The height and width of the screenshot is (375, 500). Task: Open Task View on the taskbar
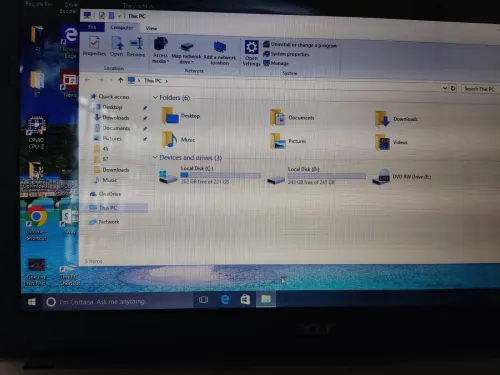(x=203, y=300)
